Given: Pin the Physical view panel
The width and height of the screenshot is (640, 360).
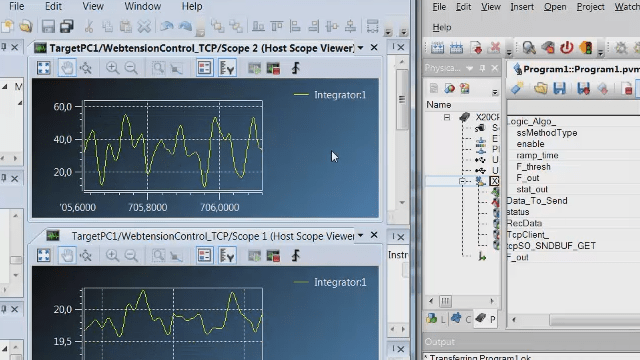Looking at the screenshot, I should click(x=482, y=68).
